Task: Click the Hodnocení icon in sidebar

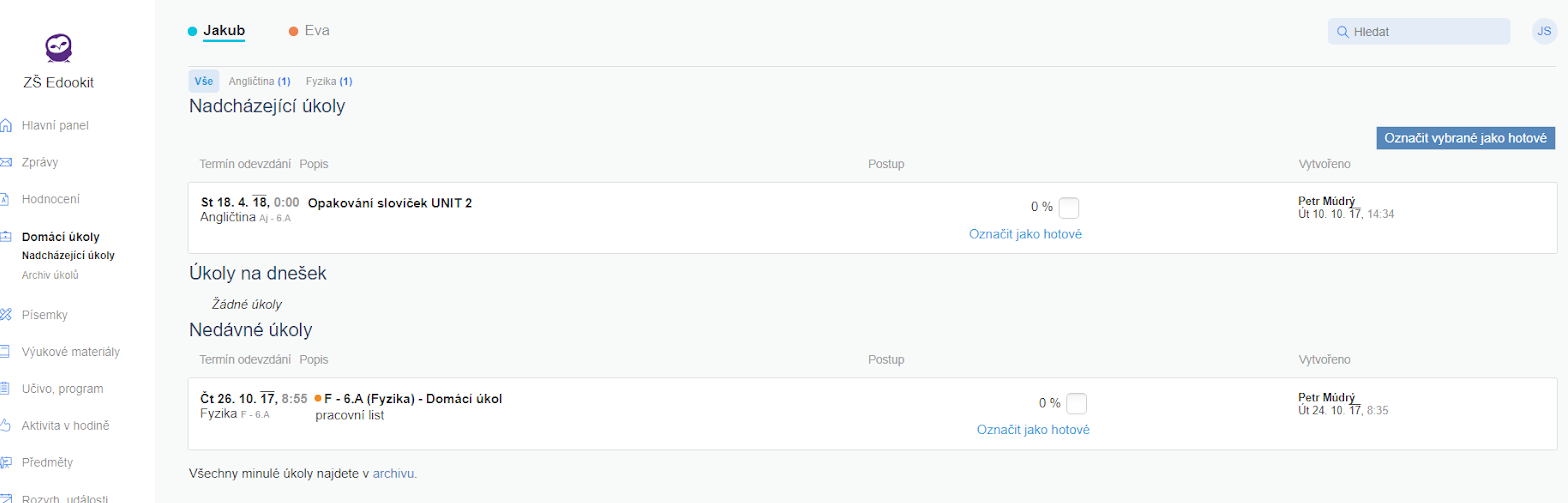Action: (x=6, y=199)
